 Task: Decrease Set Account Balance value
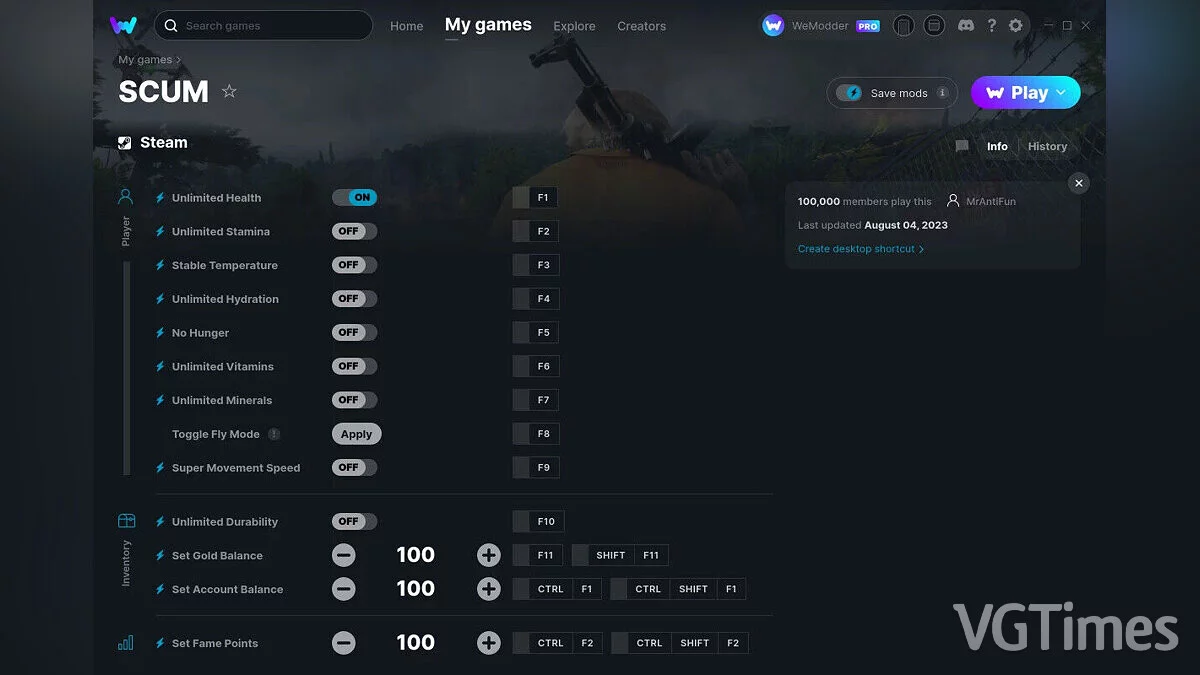(x=343, y=589)
